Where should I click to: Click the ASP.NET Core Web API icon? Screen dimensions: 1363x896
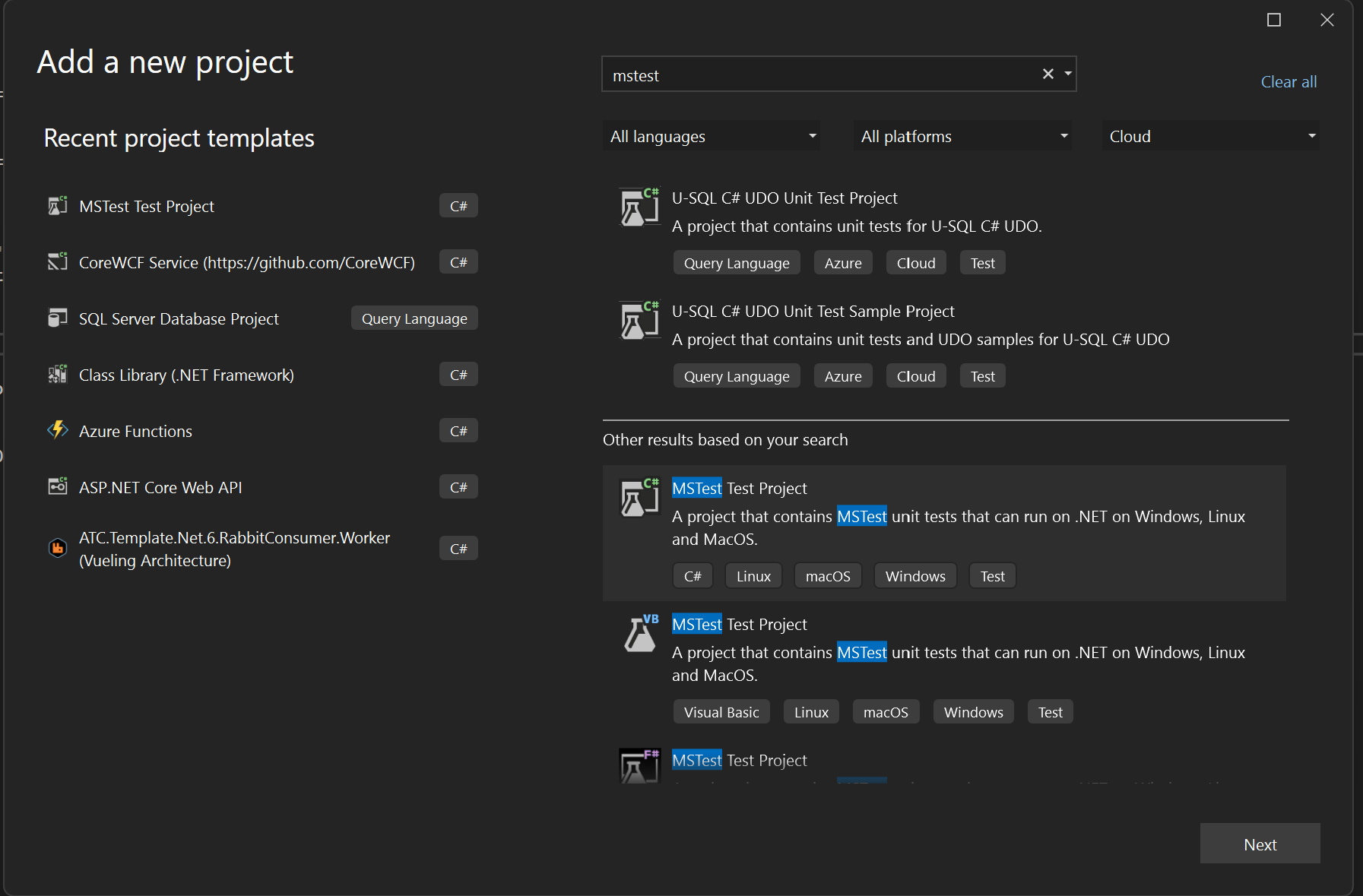pyautogui.click(x=58, y=487)
